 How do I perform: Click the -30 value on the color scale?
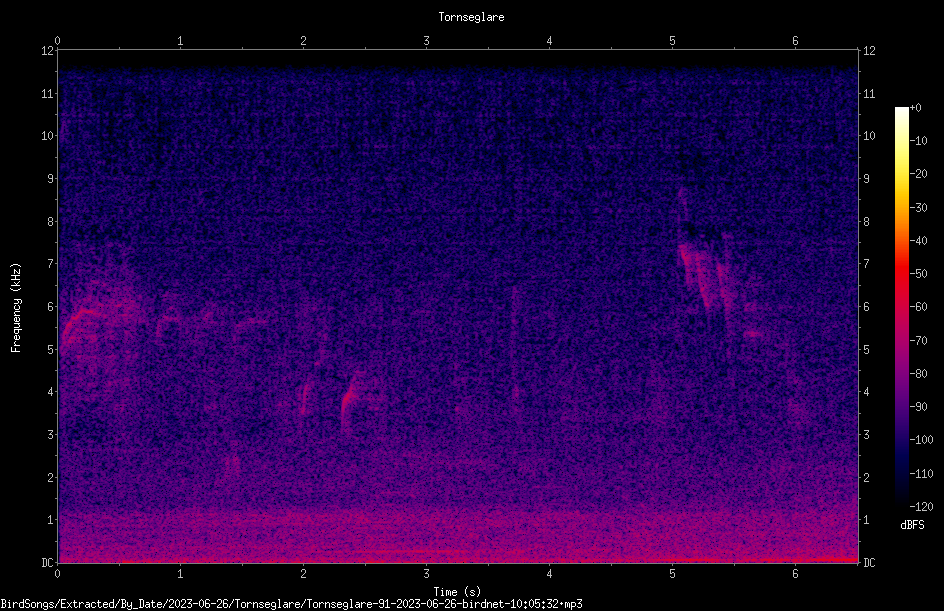(x=918, y=208)
